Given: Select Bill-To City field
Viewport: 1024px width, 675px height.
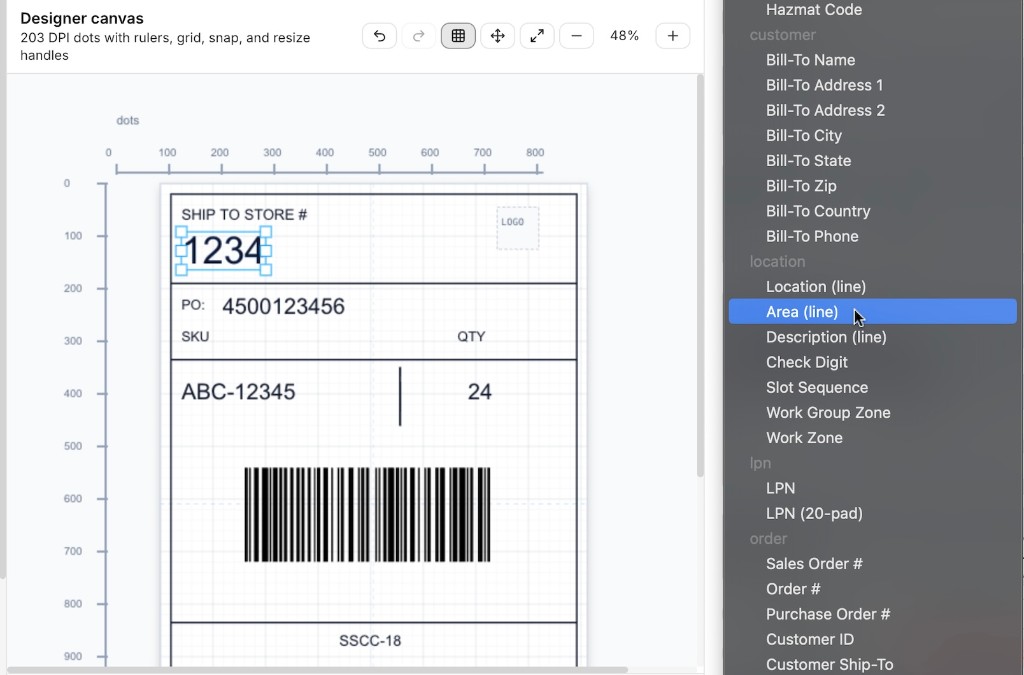Looking at the screenshot, I should (x=872, y=136).
